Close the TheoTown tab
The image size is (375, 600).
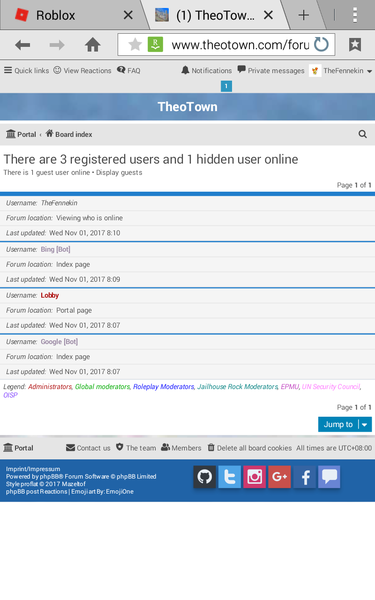pyautogui.click(x=269, y=15)
